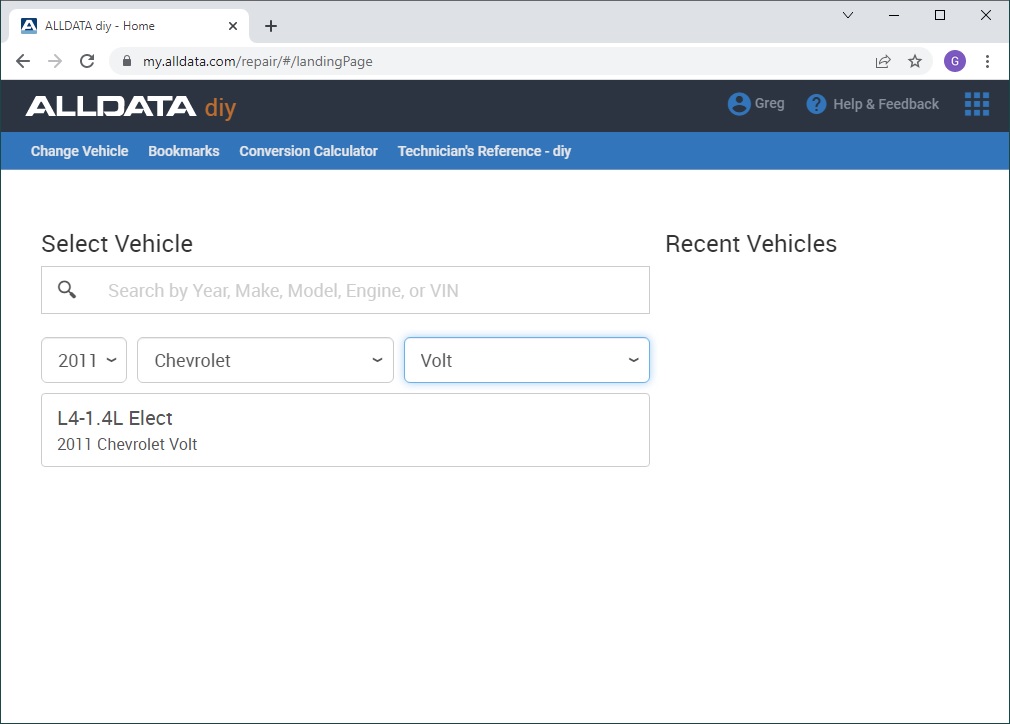Bookmark this page with star icon

coord(914,61)
